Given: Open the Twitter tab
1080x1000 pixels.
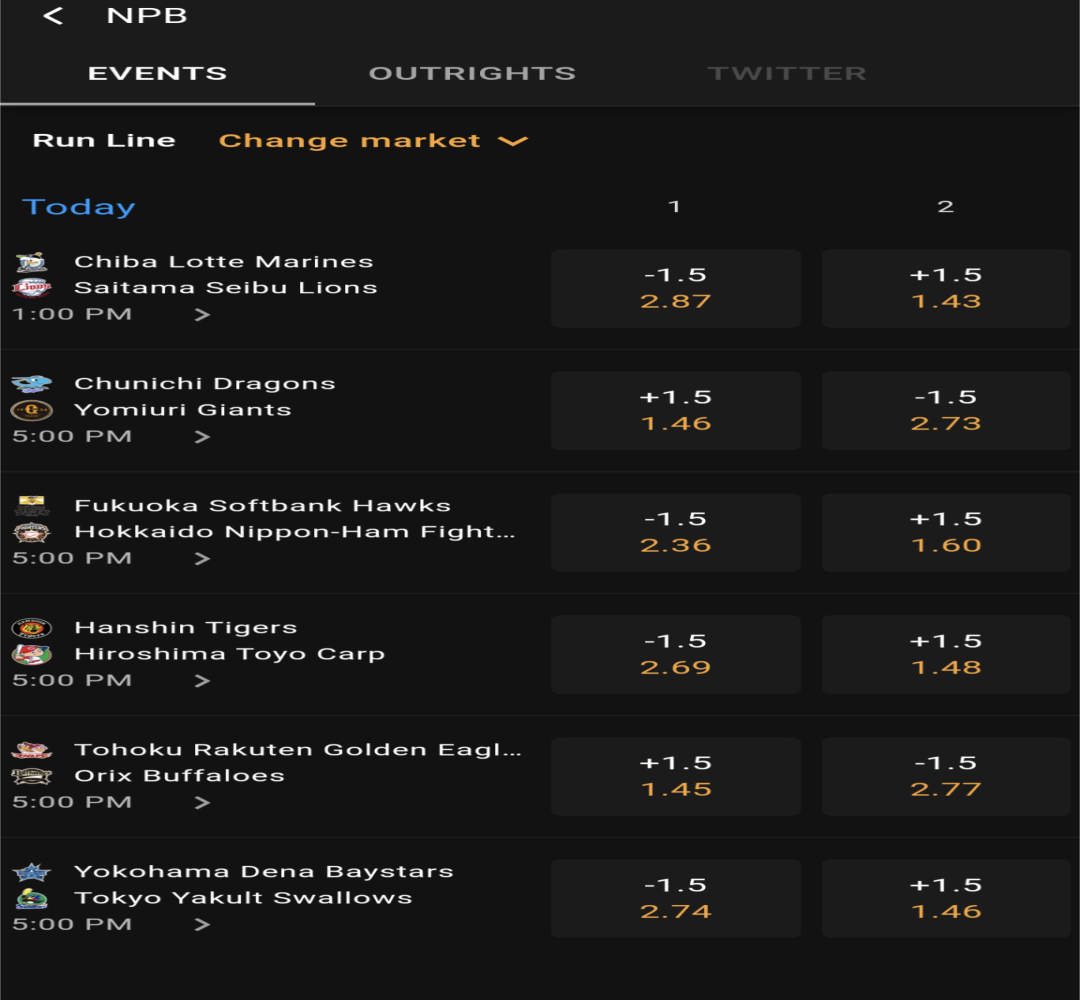Looking at the screenshot, I should click(x=787, y=73).
